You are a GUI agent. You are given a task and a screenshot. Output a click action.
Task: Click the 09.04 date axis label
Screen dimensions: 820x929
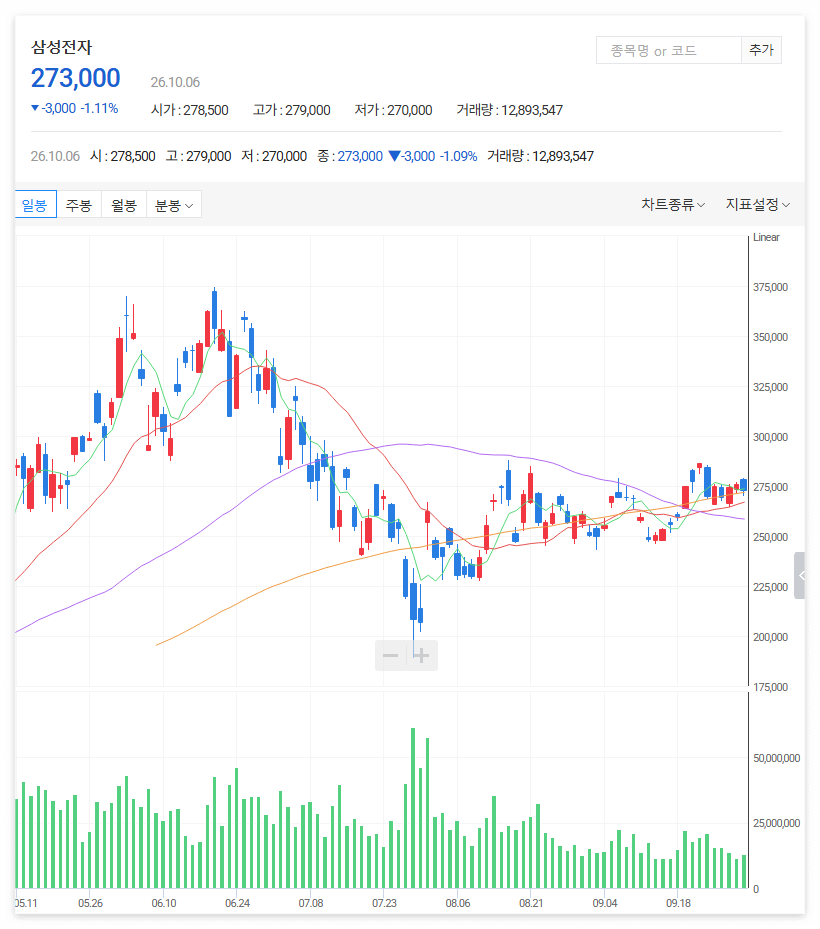tap(605, 904)
